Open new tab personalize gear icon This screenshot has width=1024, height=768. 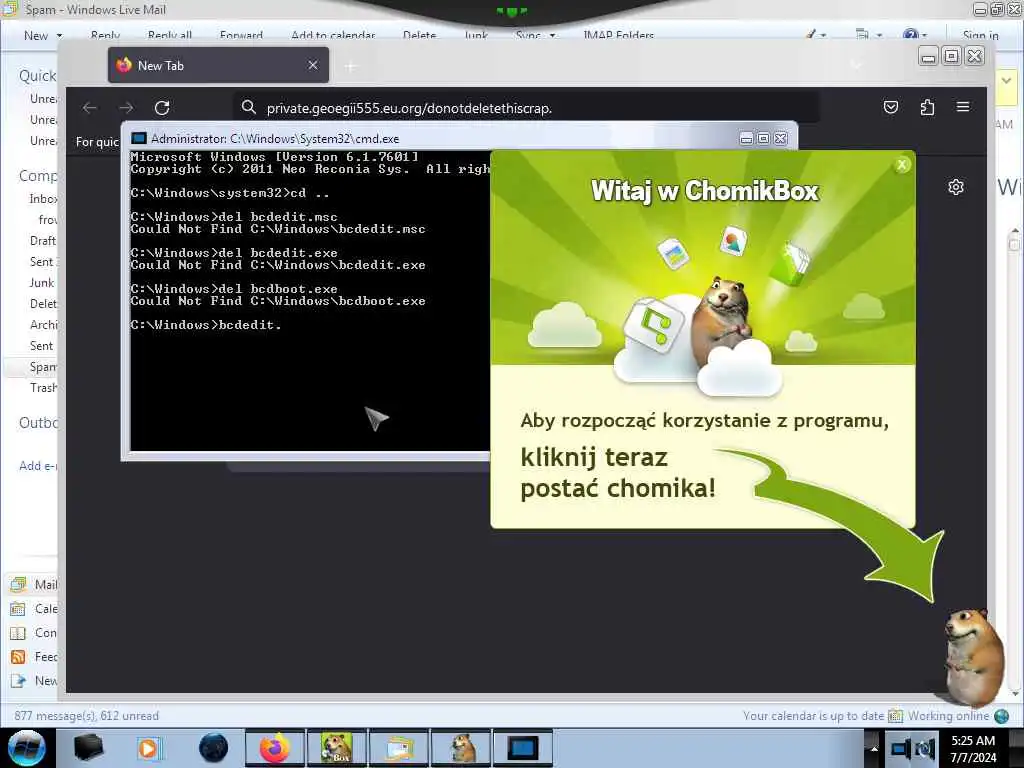[x=955, y=187]
